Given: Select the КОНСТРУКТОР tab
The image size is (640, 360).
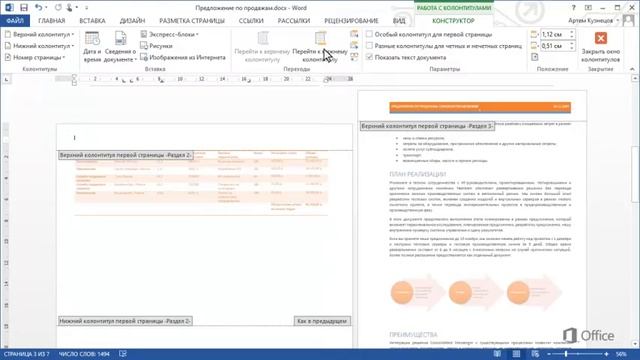Looking at the screenshot, I should 453,20.
